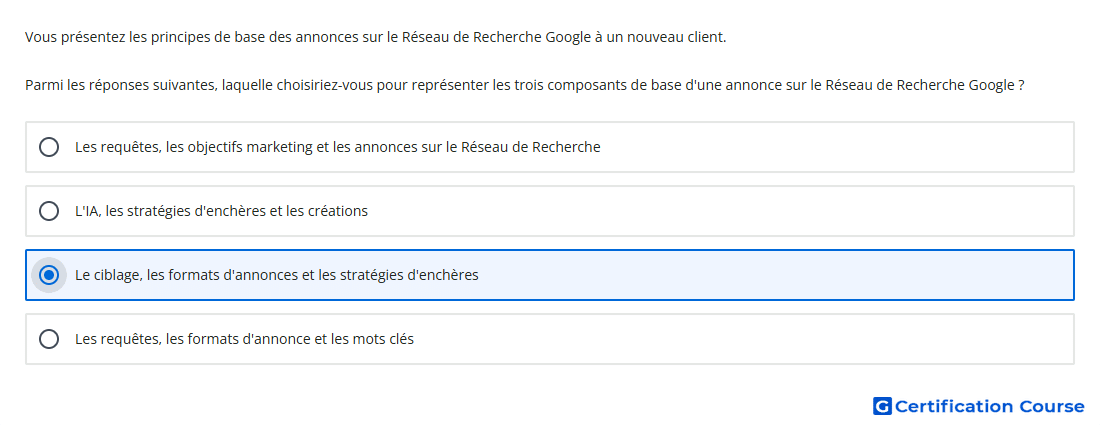Click the words 'stratégies d'enchères' in the highlighted answer
Screen dimensions: 1100x425
tap(409, 275)
